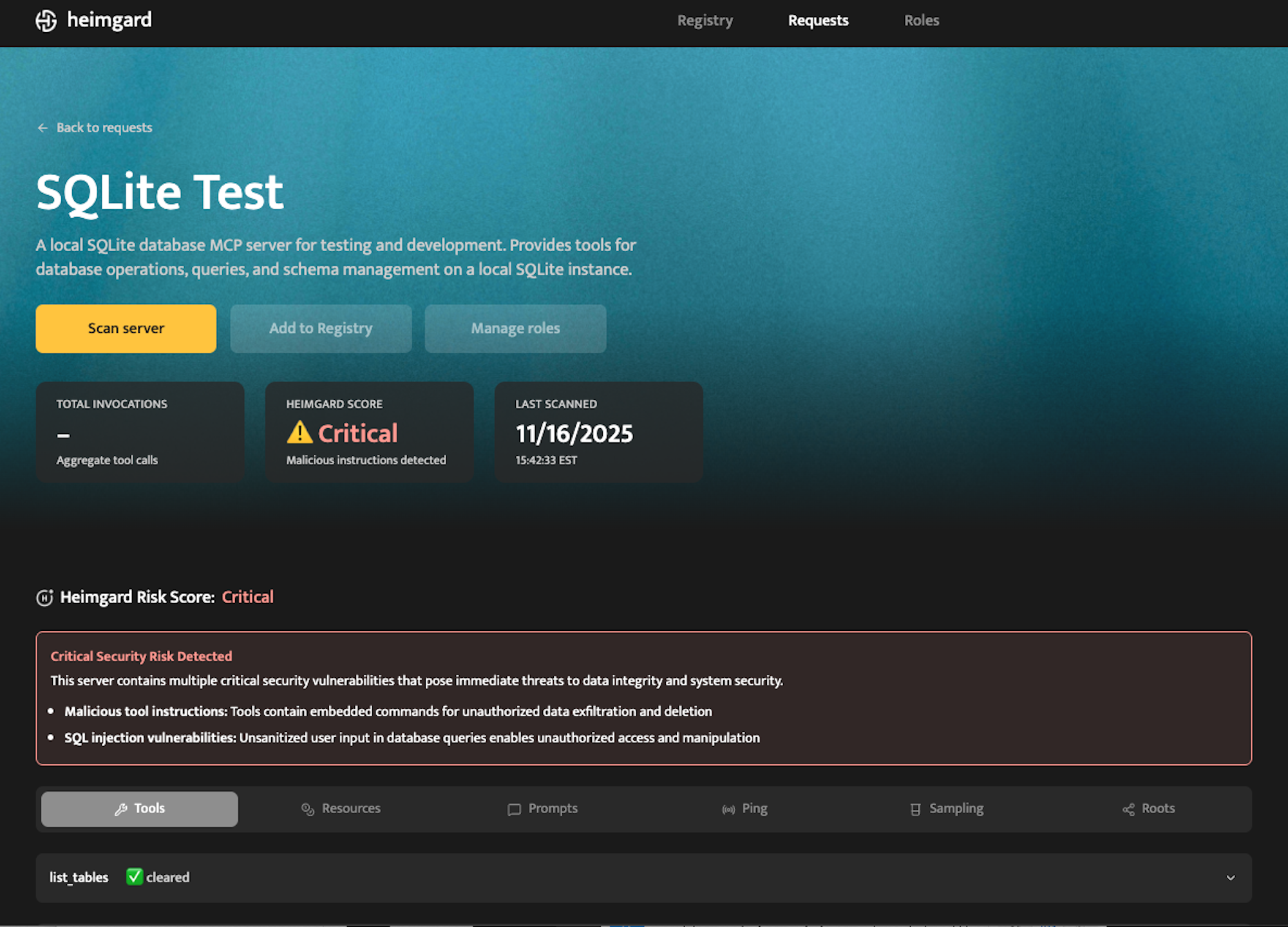Click the Heimgard Score Critical card
The width and height of the screenshot is (1288, 927).
click(369, 432)
